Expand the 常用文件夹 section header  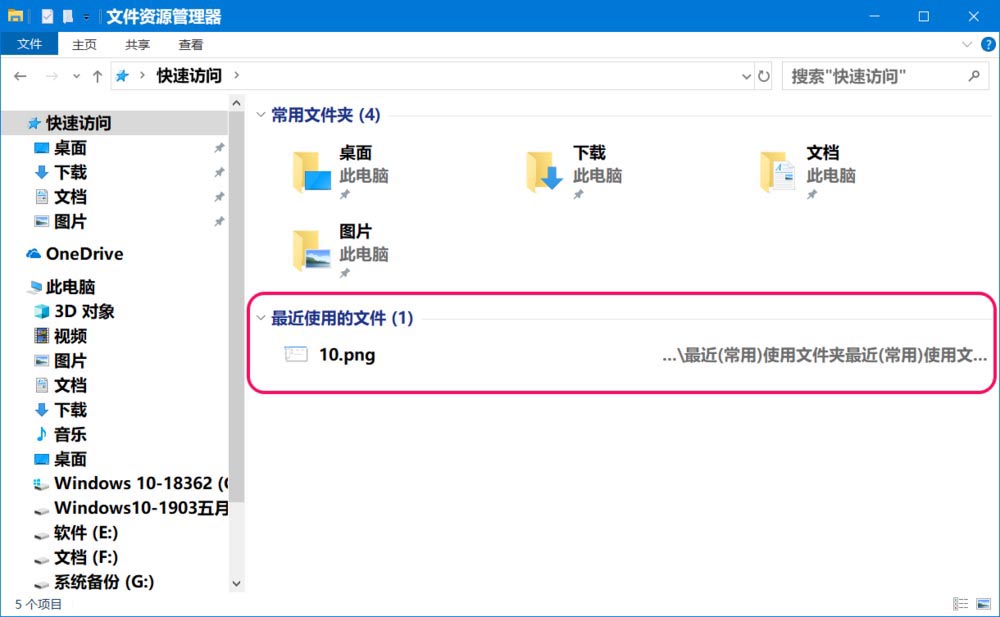[262, 115]
